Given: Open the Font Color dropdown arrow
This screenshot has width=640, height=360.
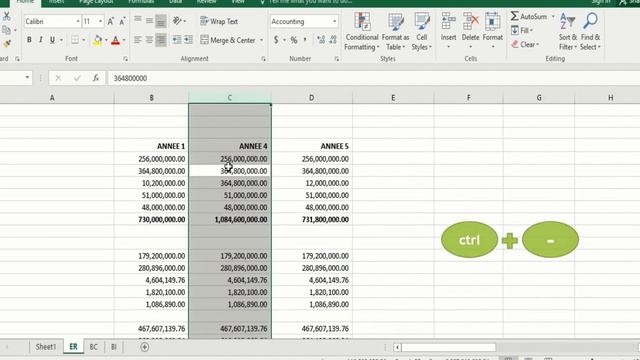Looking at the screenshot, I should pyautogui.click(x=124, y=40).
